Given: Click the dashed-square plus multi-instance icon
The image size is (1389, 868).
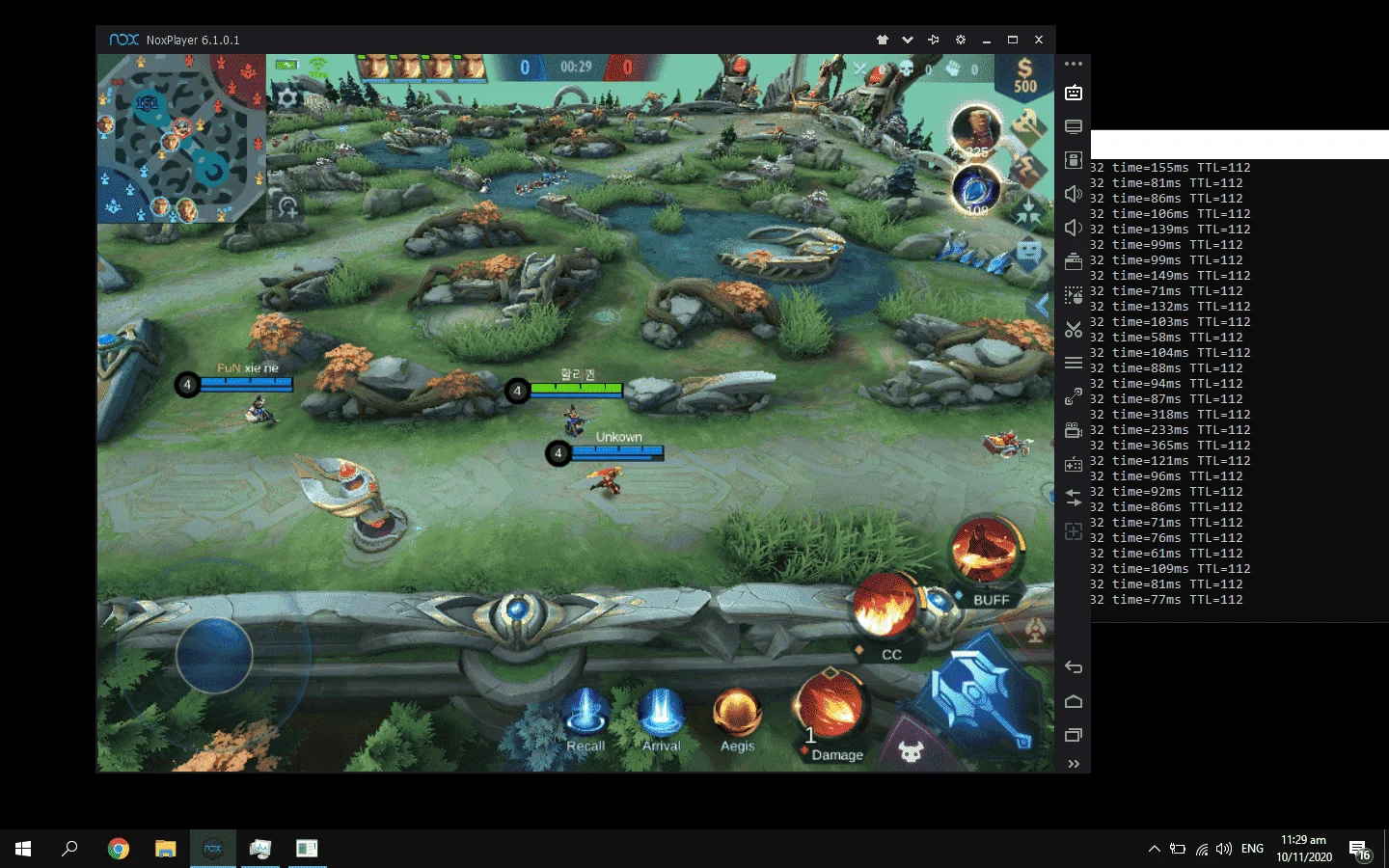Looking at the screenshot, I should tap(1074, 531).
